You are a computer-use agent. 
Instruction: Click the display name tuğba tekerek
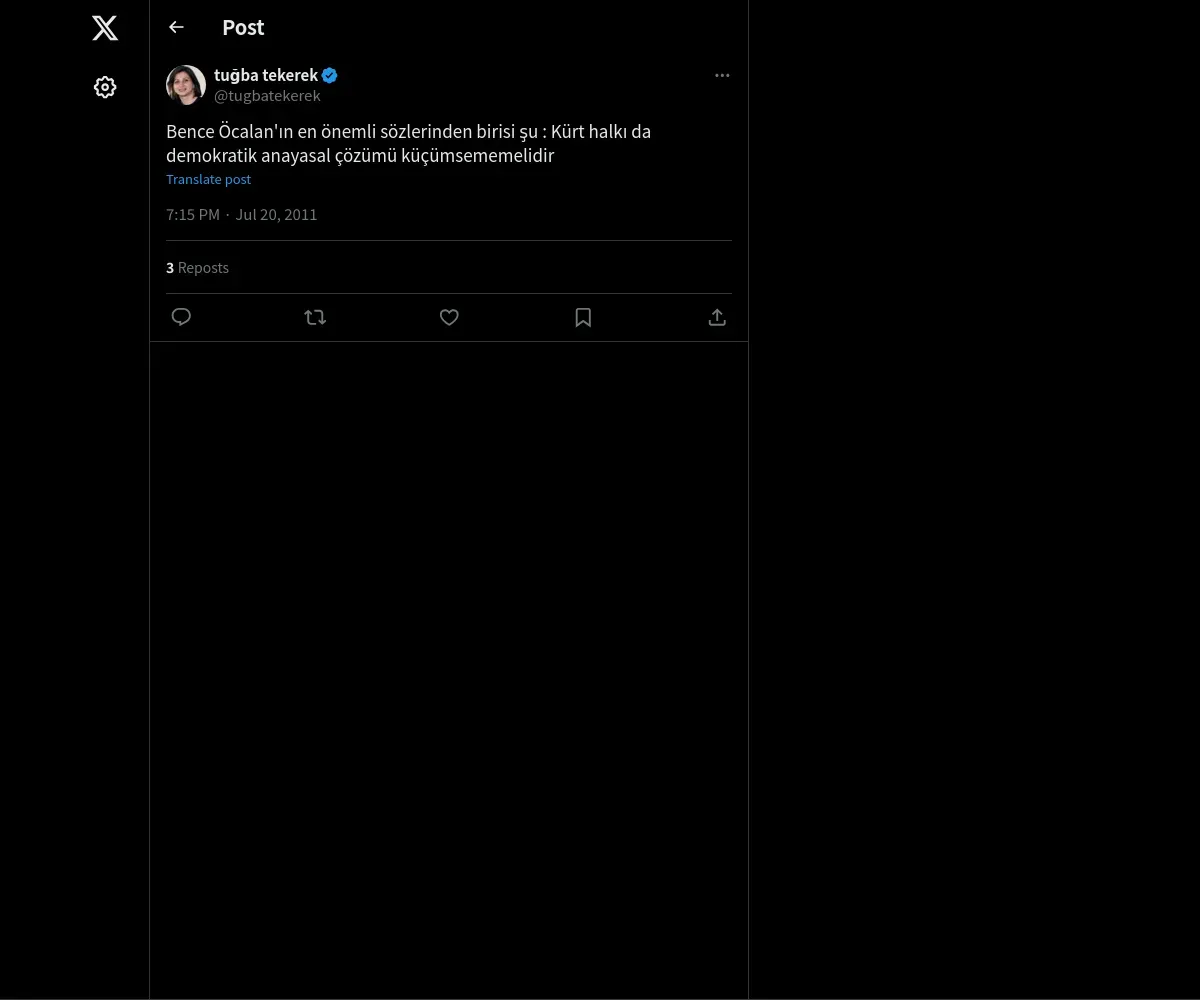click(266, 75)
